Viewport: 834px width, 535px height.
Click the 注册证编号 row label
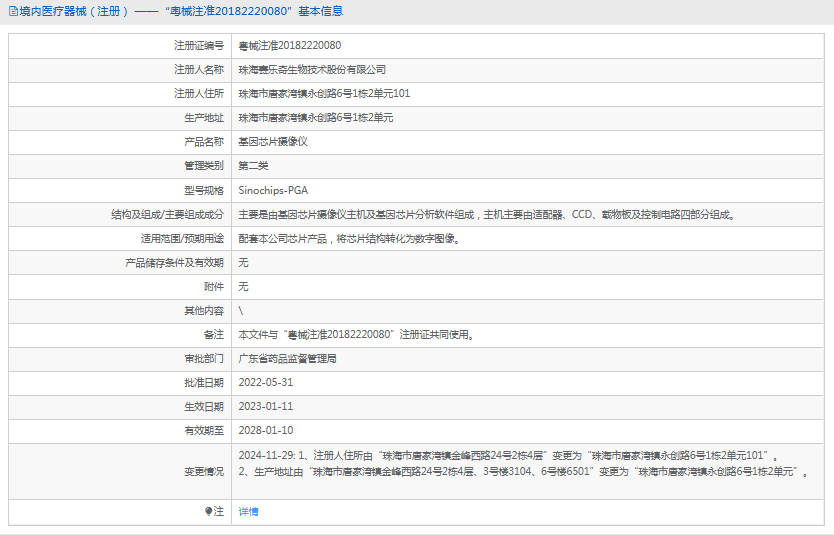199,46
